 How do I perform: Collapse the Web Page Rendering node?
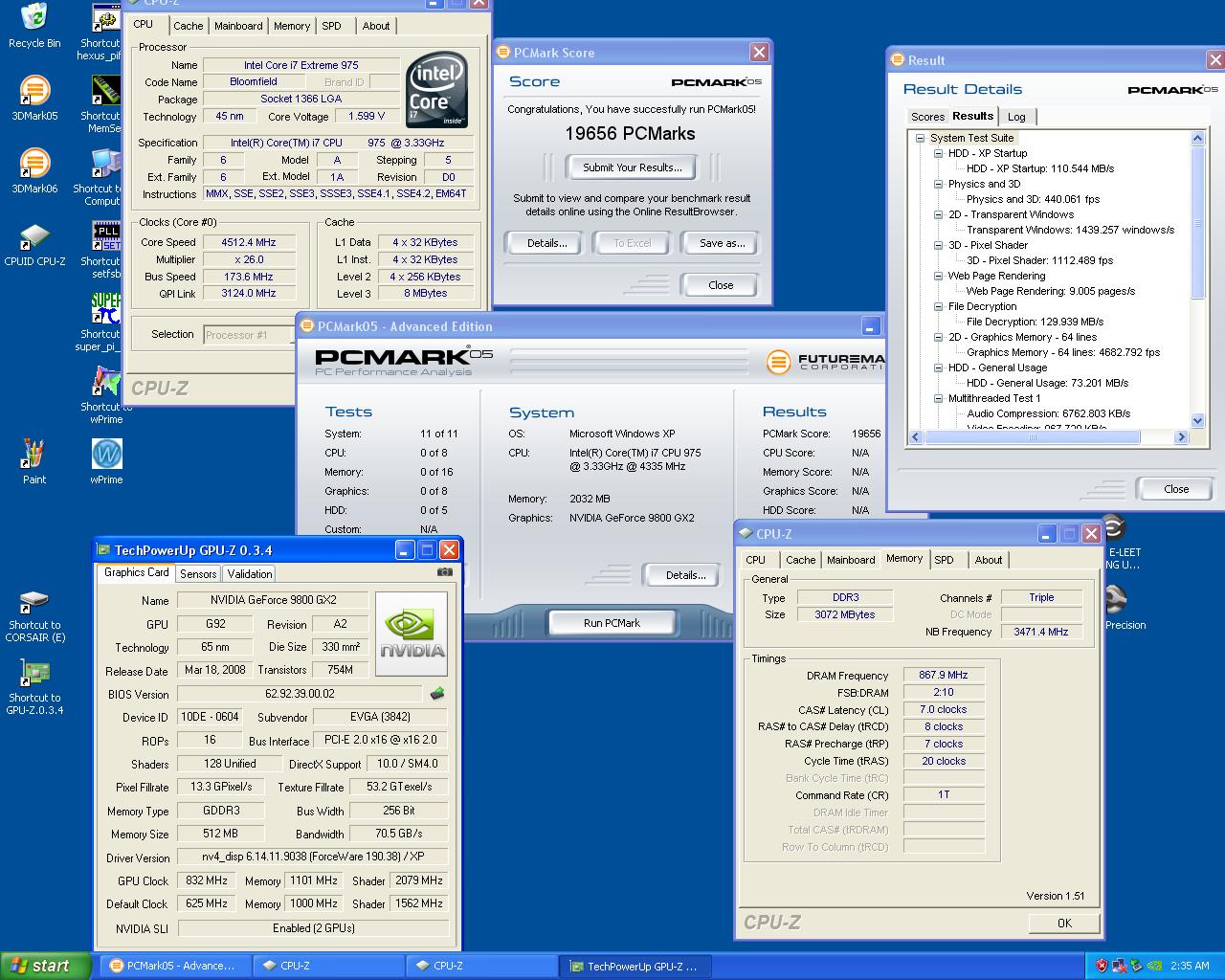939,276
